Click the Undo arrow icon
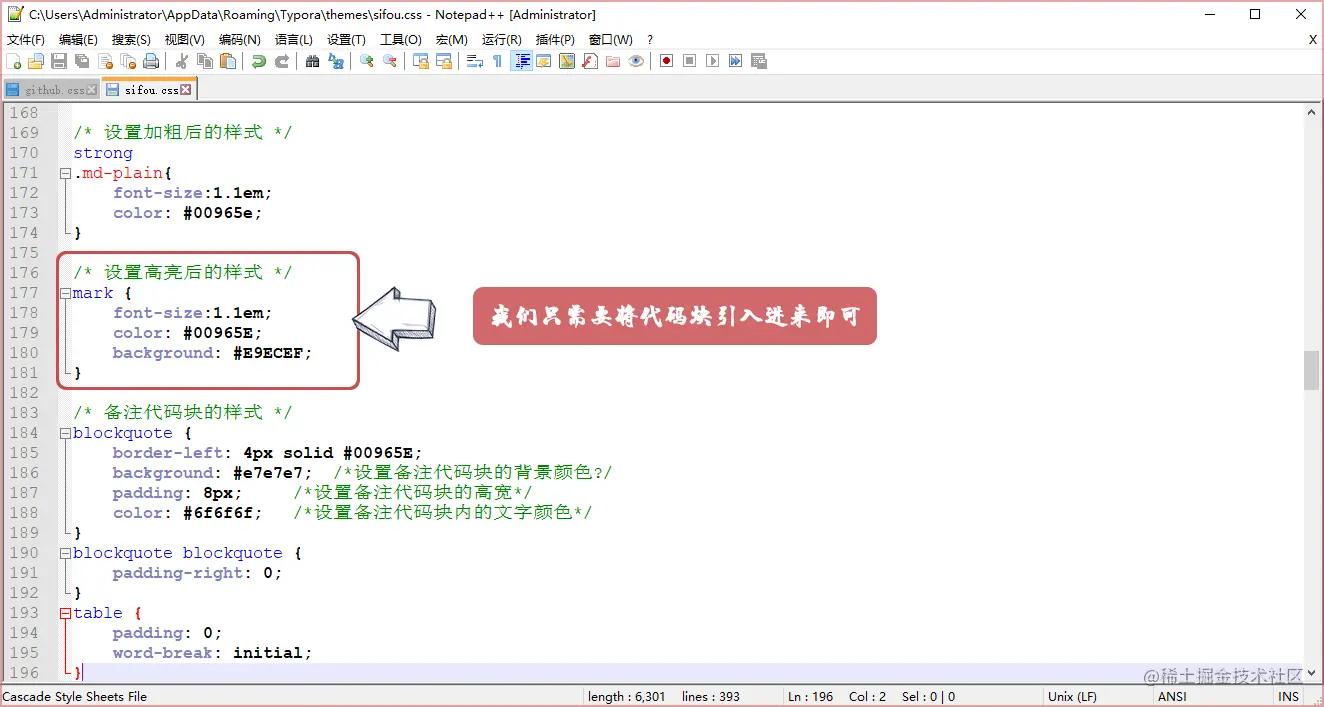Viewport: 1324px width, 707px height. point(259,61)
